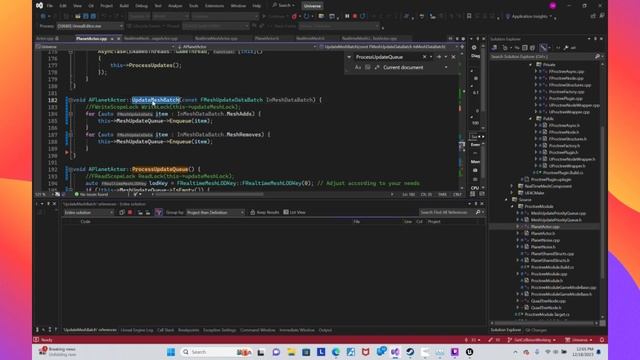Click the Search Find All References field
This screenshot has width=640, height=360.
[x=447, y=212]
